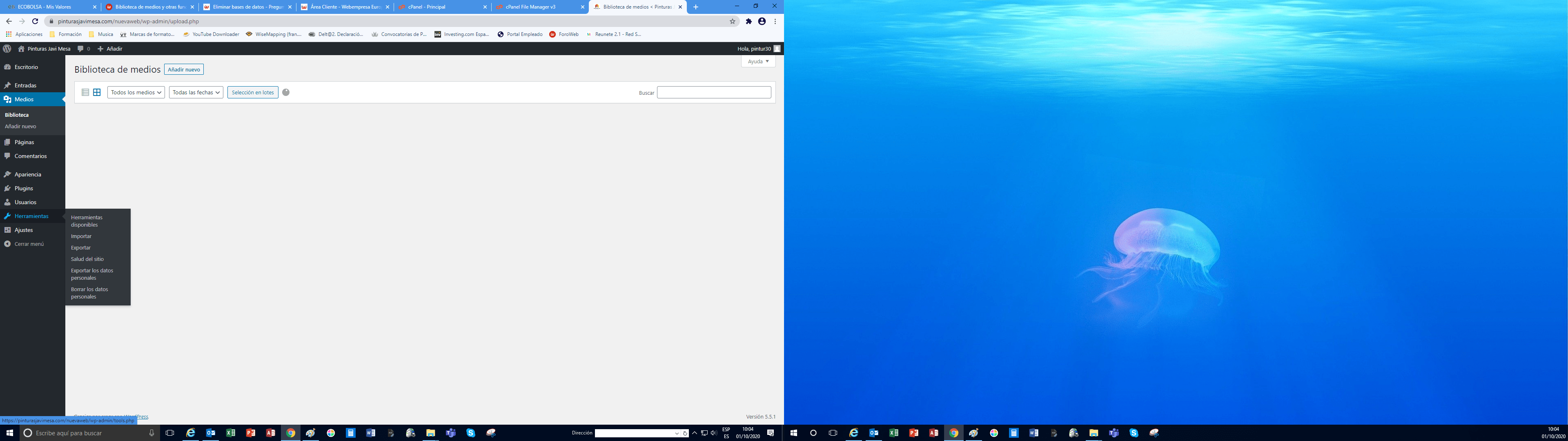Image resolution: width=1568 pixels, height=441 pixels.
Task: Expand the Ayuda help tab
Action: [758, 62]
